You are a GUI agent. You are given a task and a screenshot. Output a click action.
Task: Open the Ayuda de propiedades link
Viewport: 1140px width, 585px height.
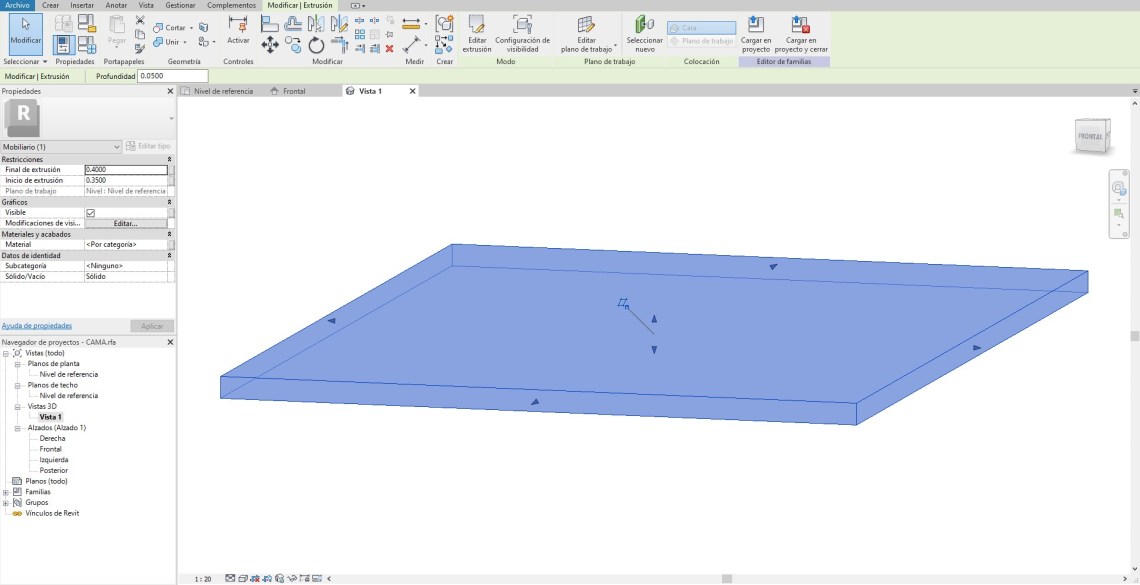36,326
